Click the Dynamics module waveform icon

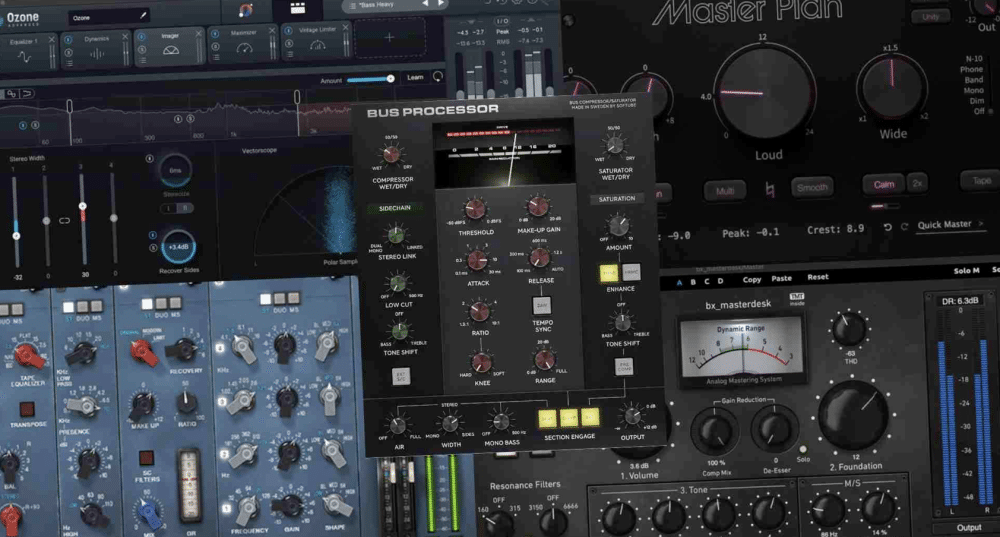(x=97, y=54)
